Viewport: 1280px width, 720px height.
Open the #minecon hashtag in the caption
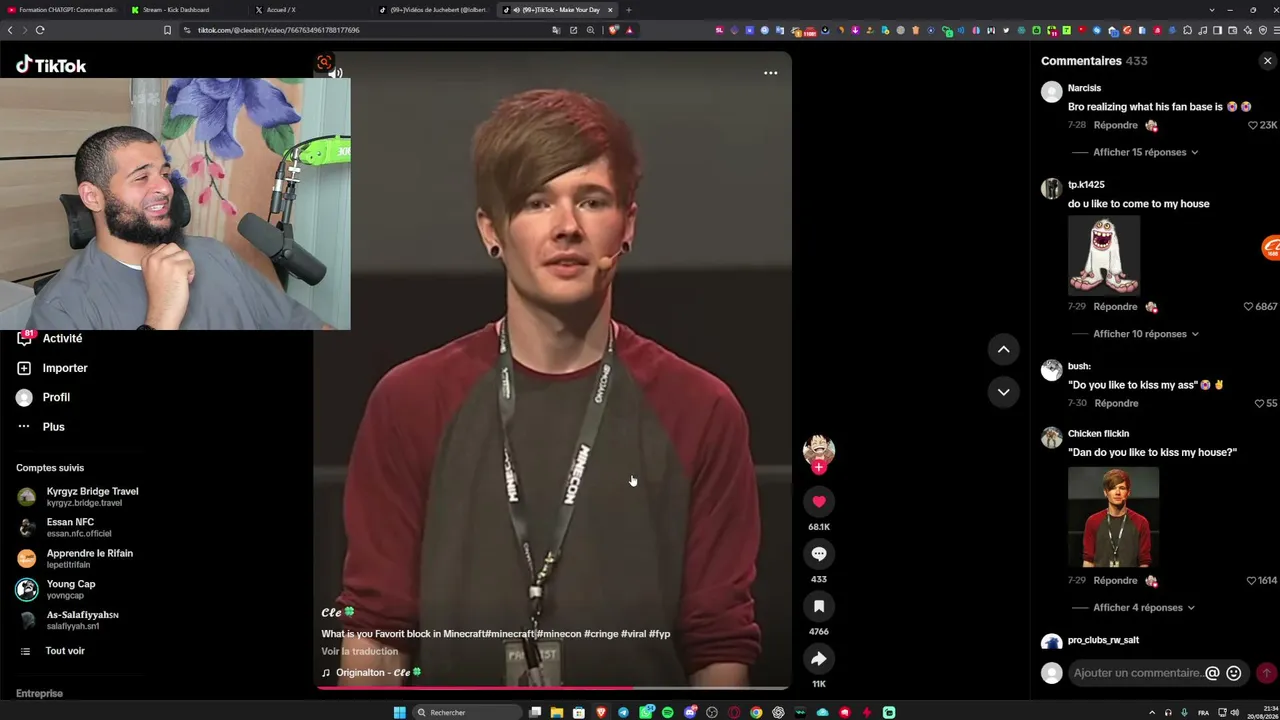coord(559,634)
